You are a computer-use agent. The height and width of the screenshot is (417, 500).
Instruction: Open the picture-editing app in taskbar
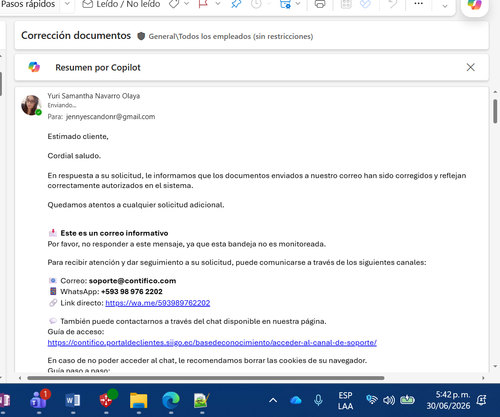tap(202, 400)
